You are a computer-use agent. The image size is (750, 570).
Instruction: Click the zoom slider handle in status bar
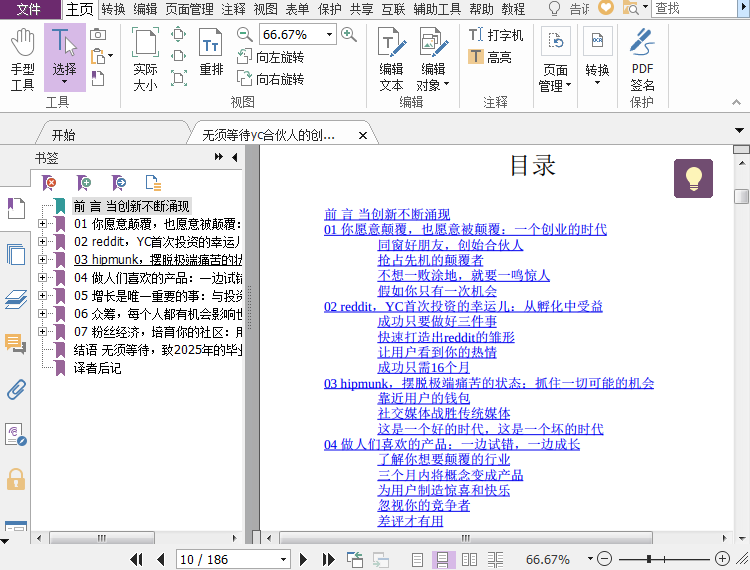649,559
